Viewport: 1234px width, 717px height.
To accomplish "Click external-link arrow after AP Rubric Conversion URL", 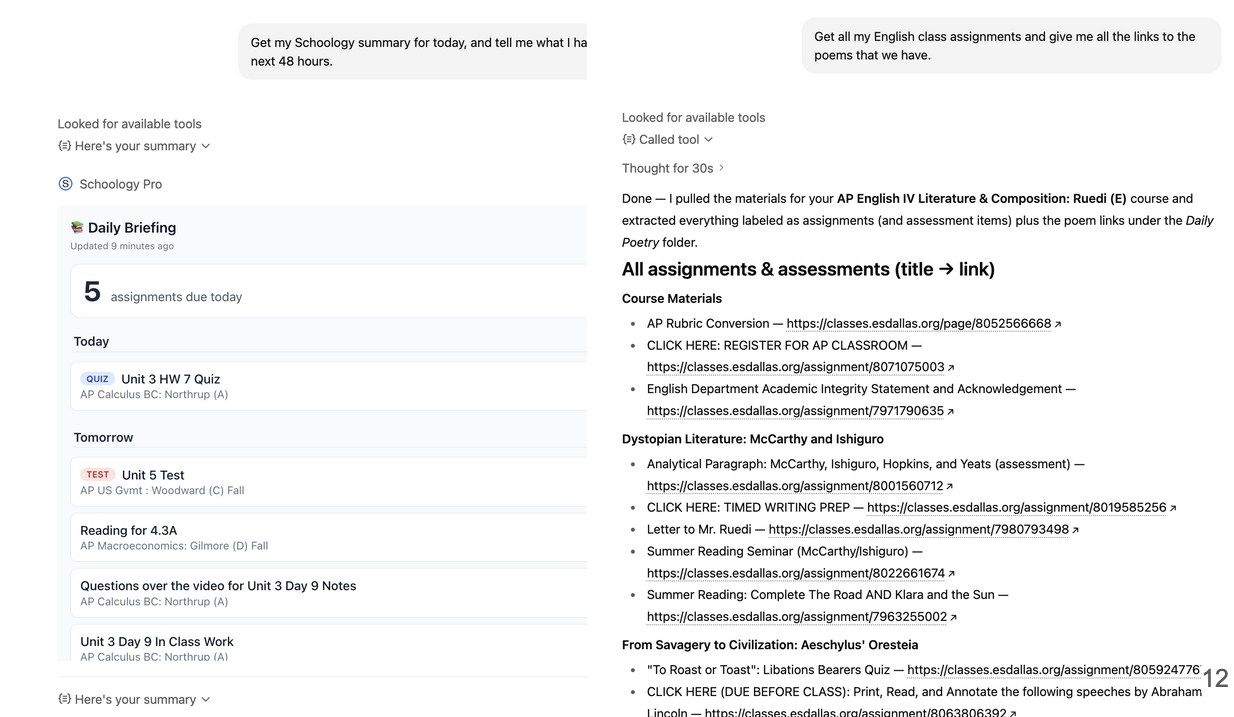I will point(1058,324).
